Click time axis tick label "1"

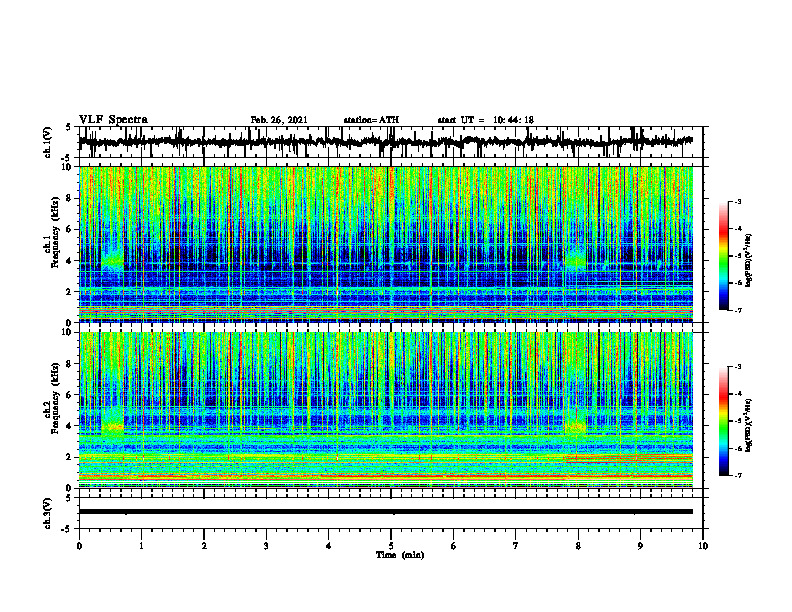point(141,546)
